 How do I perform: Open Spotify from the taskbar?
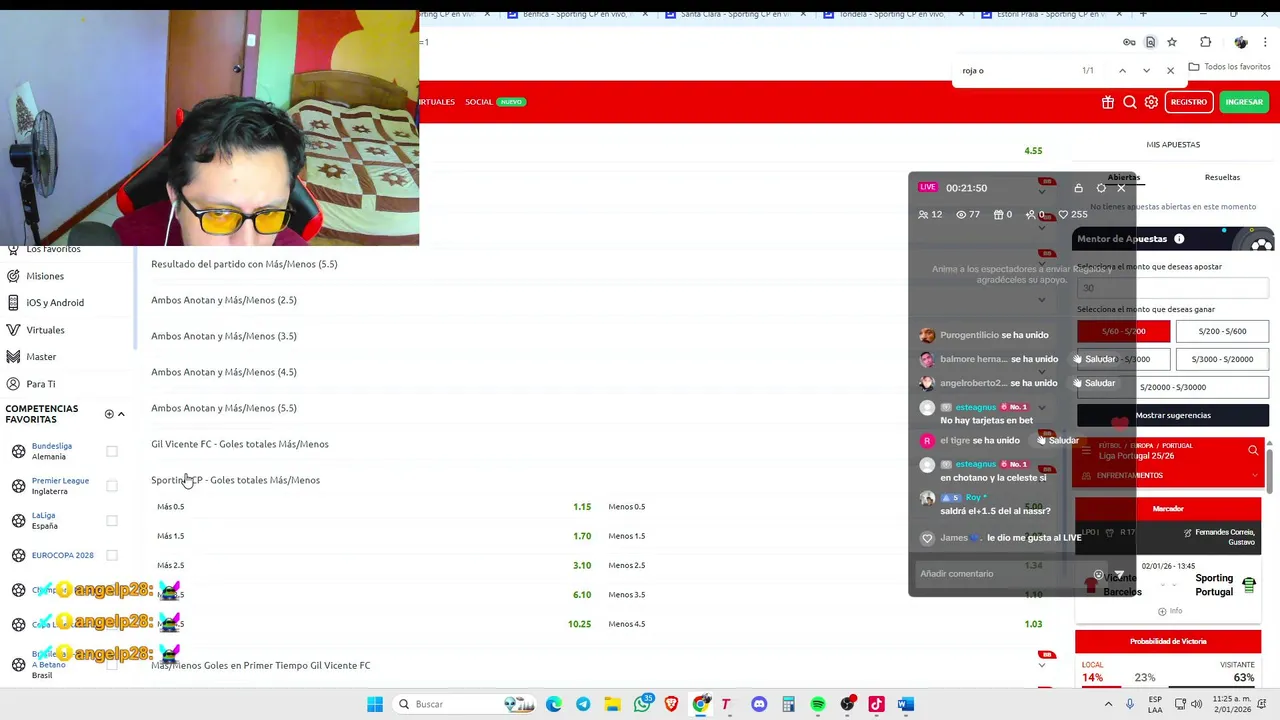click(818, 704)
